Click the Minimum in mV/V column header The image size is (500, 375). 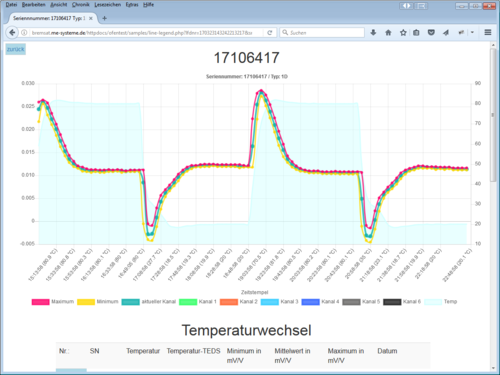coord(244,356)
